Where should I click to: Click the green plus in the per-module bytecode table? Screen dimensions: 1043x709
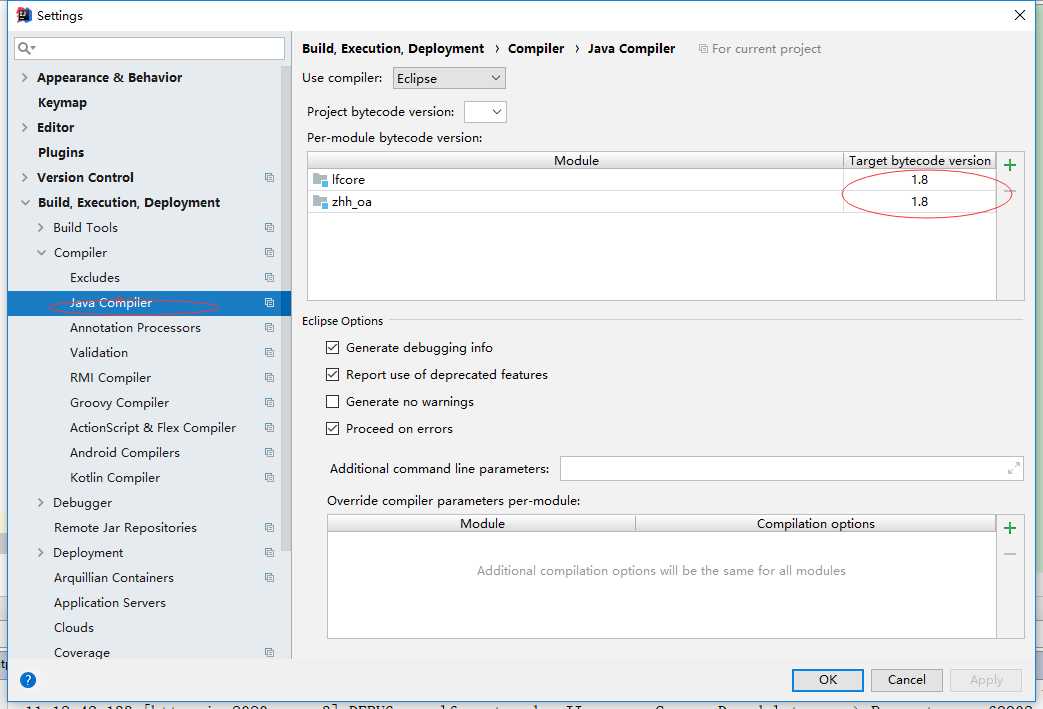click(x=1010, y=165)
